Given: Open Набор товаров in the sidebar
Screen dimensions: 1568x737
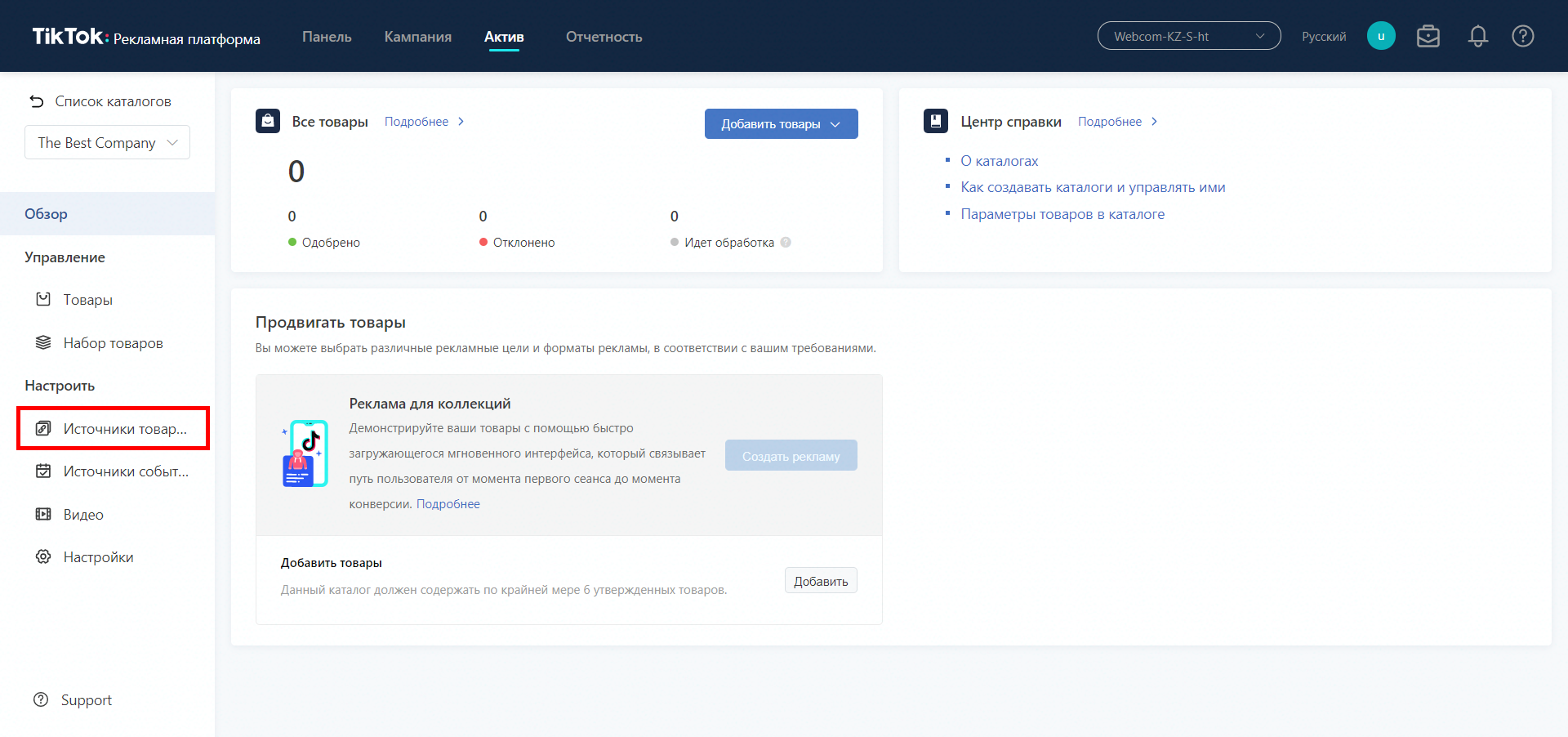Looking at the screenshot, I should [x=113, y=343].
